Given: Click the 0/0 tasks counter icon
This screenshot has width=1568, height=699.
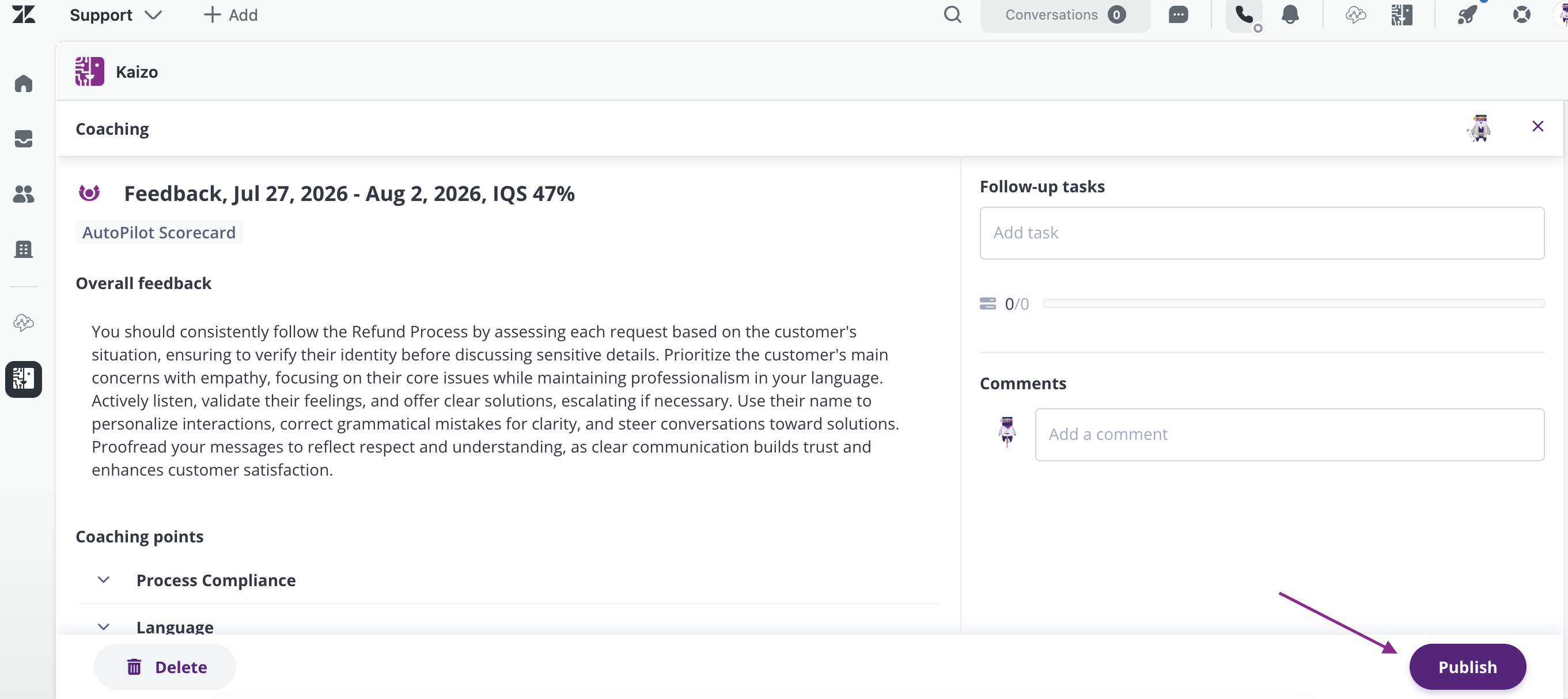Looking at the screenshot, I should [x=987, y=303].
